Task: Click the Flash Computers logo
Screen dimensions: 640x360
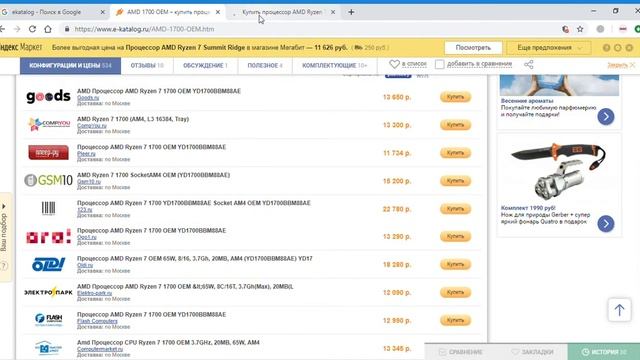Action: (x=49, y=319)
